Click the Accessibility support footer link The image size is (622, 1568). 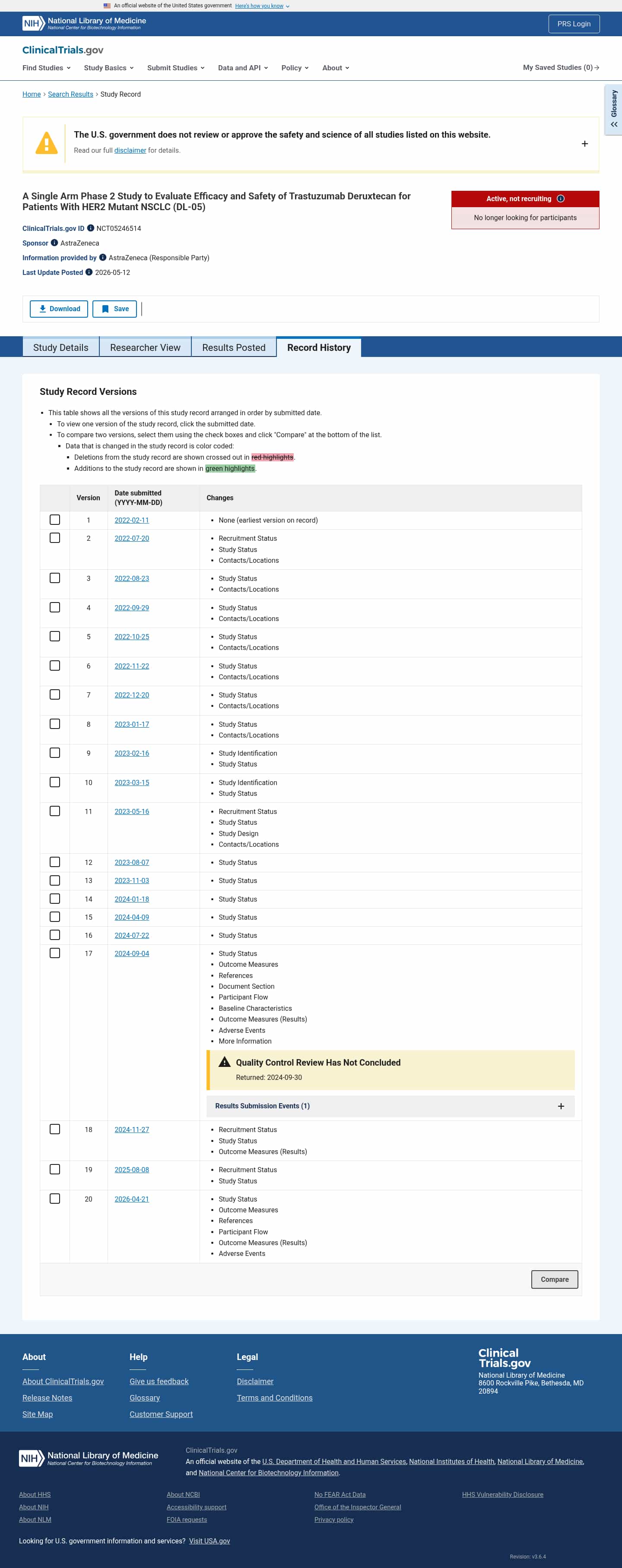(x=196, y=1507)
